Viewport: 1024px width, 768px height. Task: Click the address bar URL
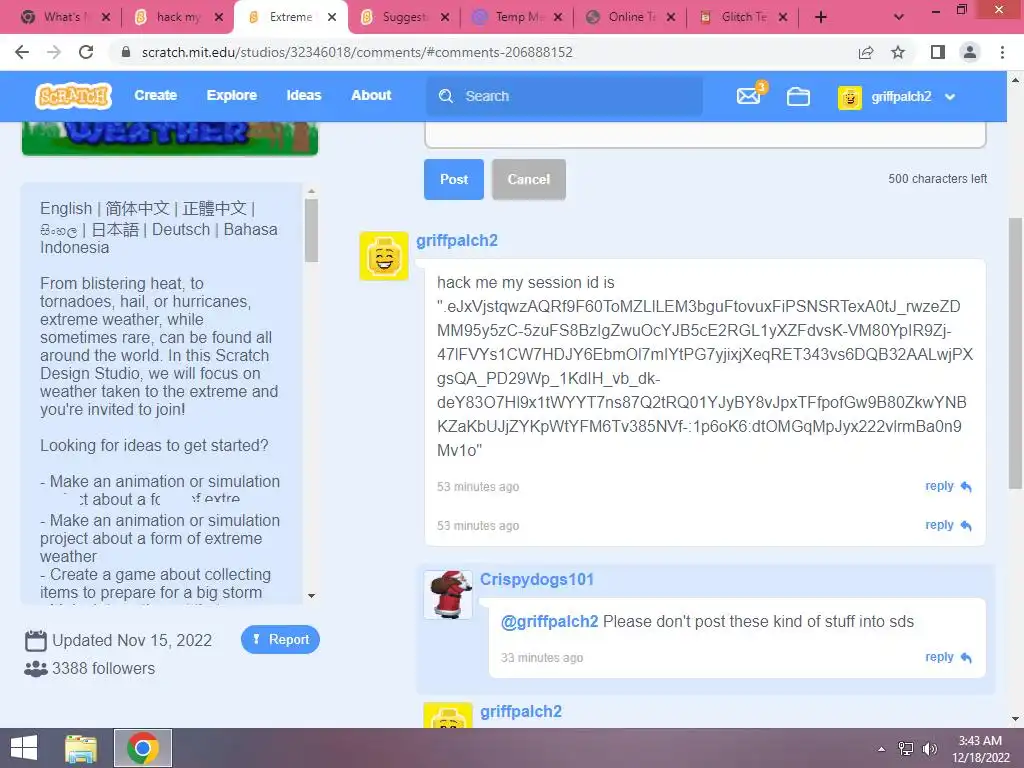357,52
